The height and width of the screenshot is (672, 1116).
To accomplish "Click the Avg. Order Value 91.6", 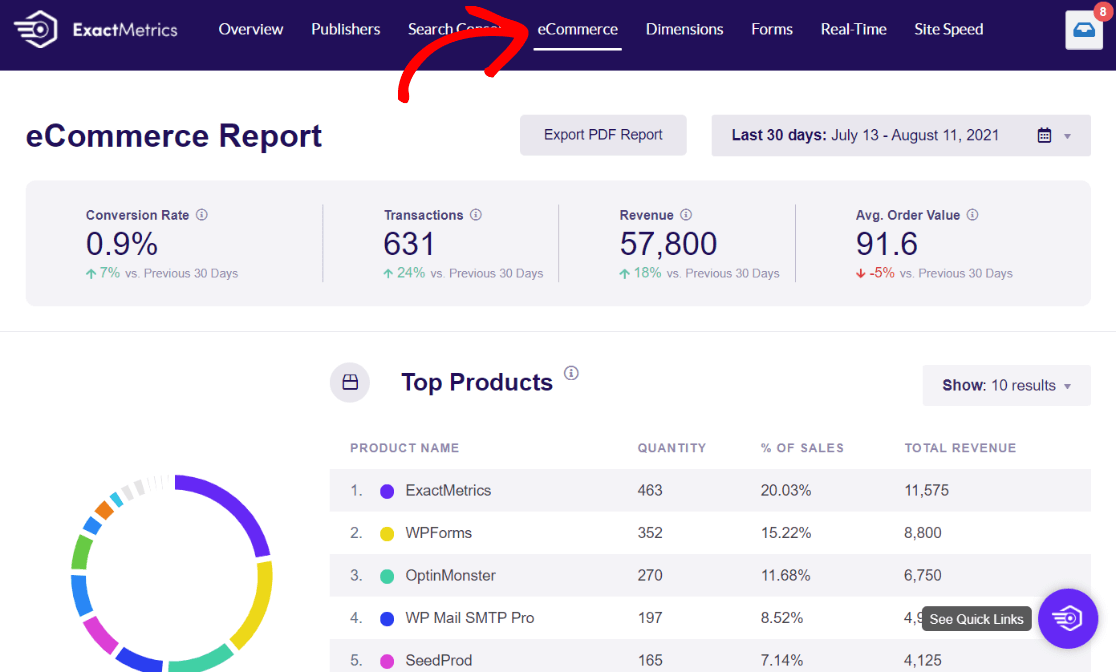I will point(887,244).
